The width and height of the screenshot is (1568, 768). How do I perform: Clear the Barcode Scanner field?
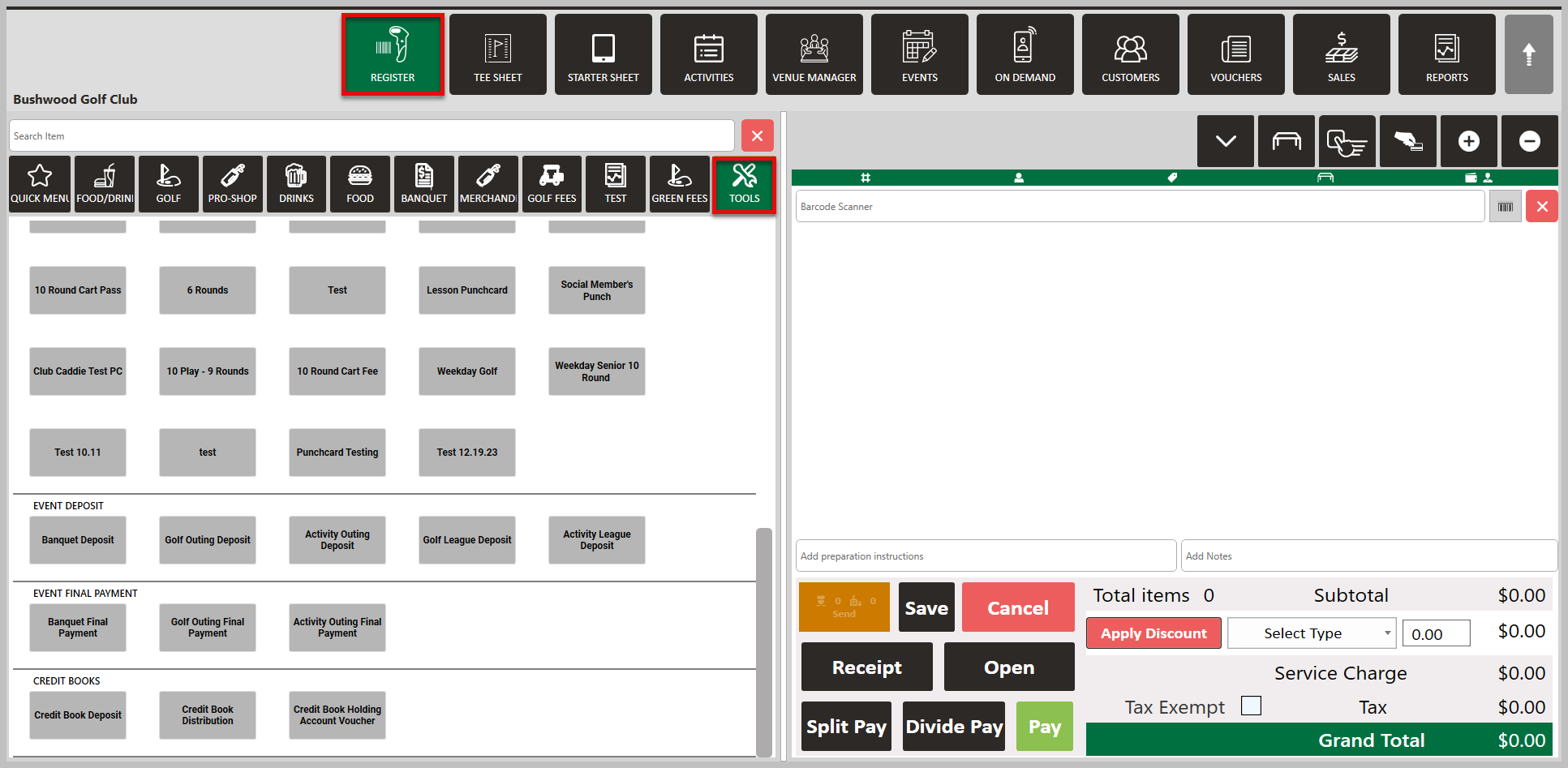[x=1542, y=207]
